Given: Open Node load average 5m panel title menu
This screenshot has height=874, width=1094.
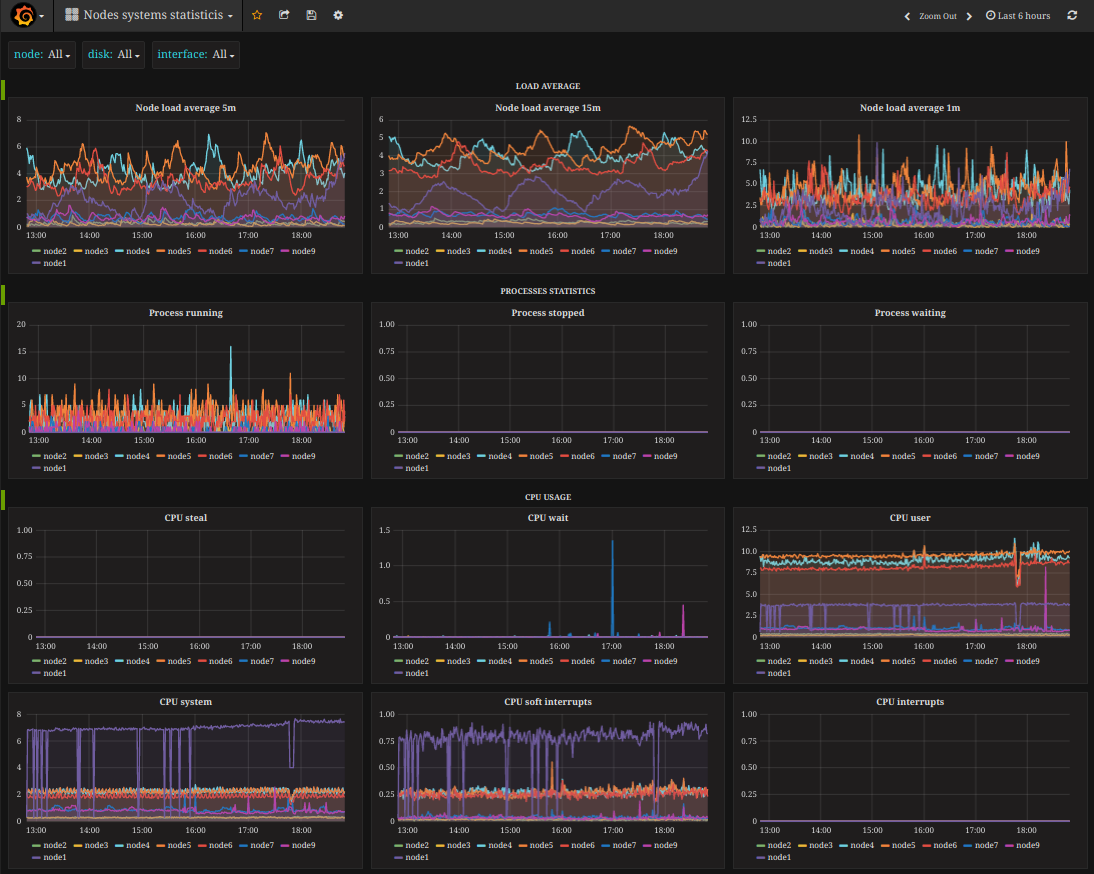Looking at the screenshot, I should pos(186,108).
